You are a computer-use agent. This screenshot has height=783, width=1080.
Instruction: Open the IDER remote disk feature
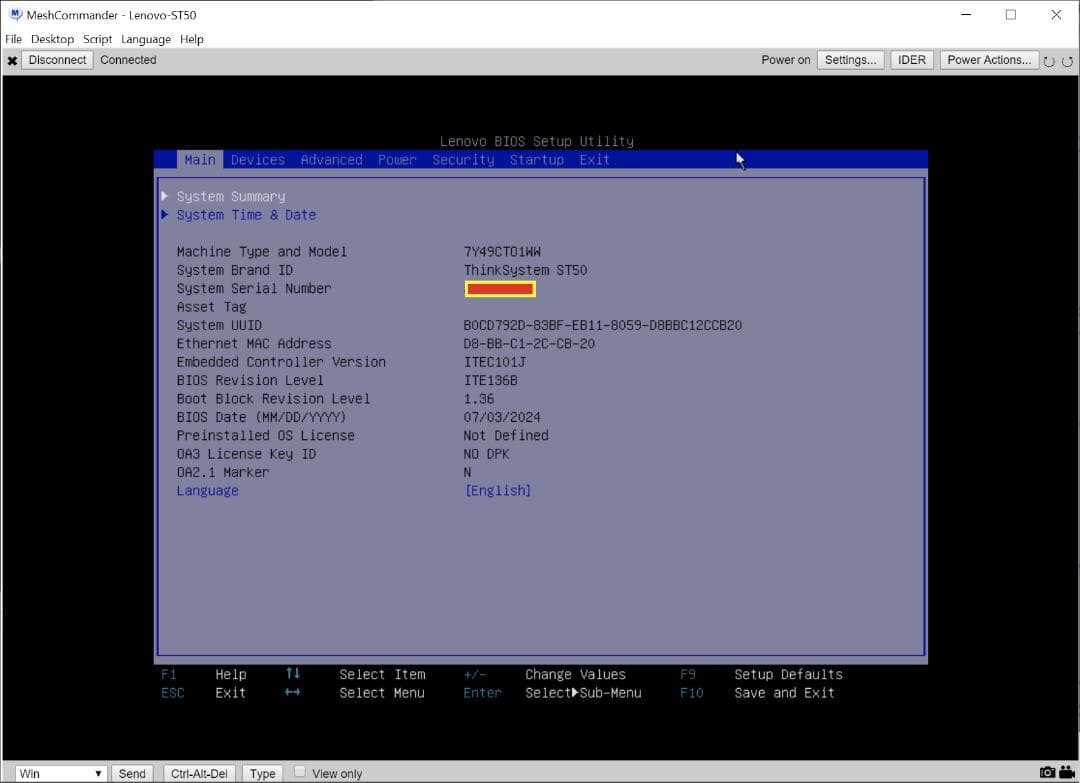tap(911, 59)
